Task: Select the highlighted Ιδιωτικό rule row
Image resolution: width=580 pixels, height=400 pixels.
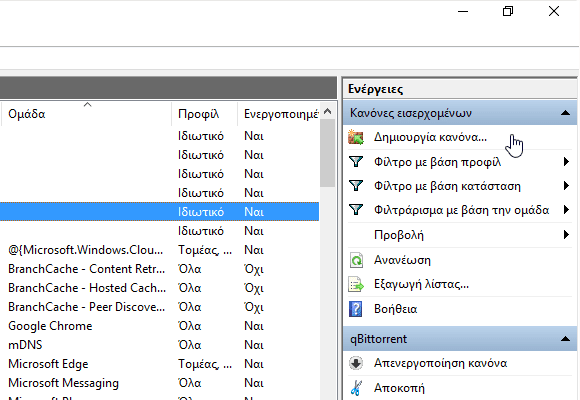Action: pyautogui.click(x=159, y=212)
